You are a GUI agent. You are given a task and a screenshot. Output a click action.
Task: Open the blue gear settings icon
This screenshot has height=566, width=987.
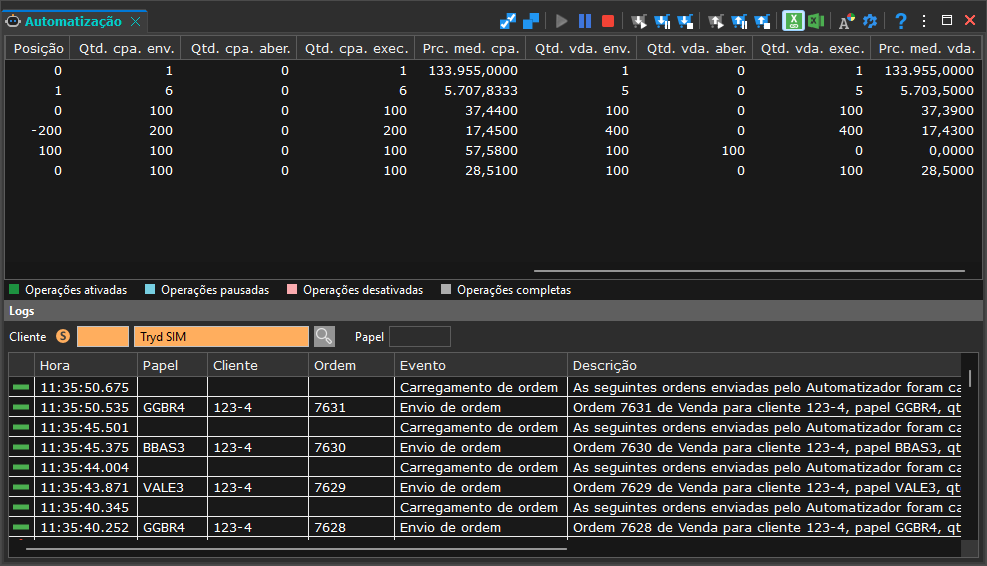[870, 21]
